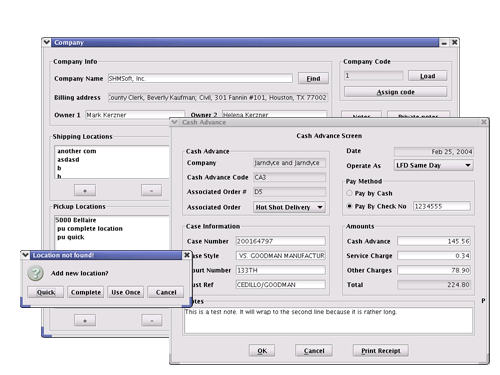Click the Load button for Company Code
This screenshot has width=500, height=375.
pos(427,76)
